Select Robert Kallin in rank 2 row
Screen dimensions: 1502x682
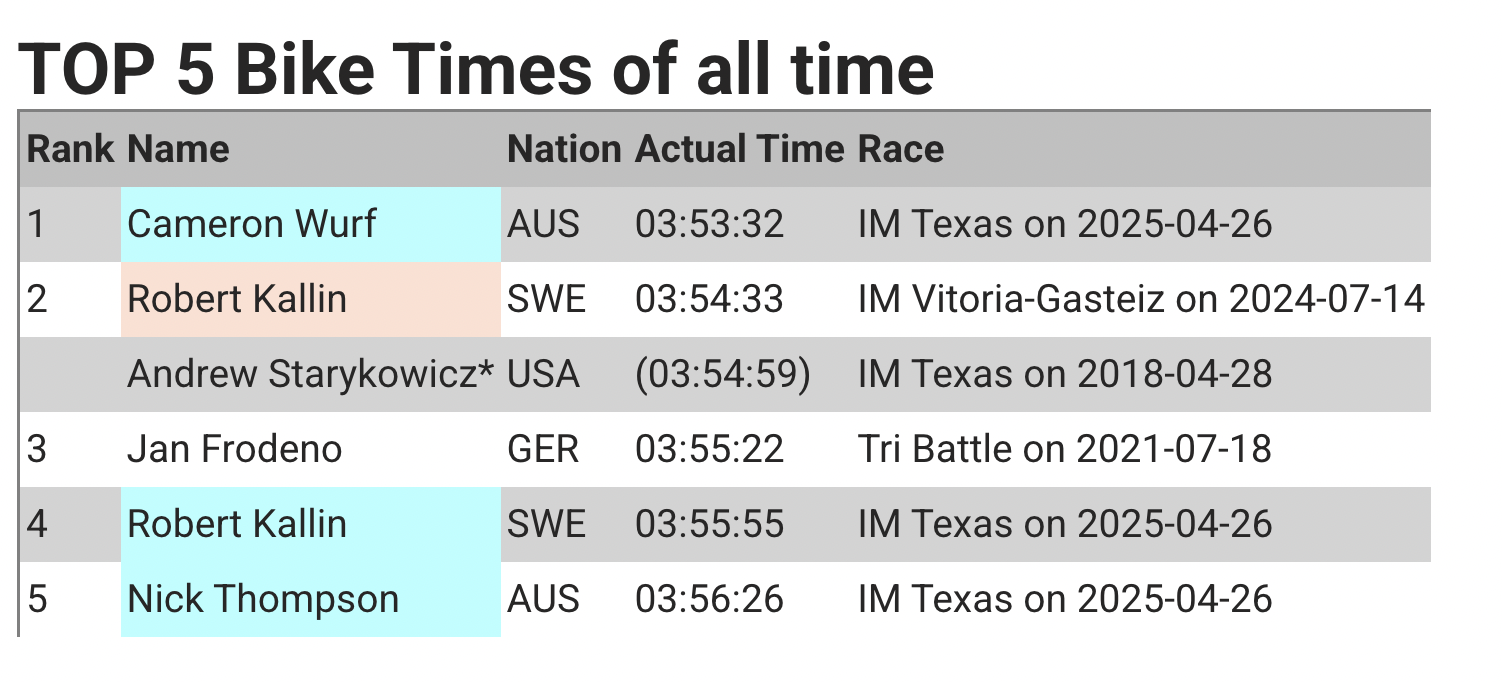pyautogui.click(x=311, y=299)
